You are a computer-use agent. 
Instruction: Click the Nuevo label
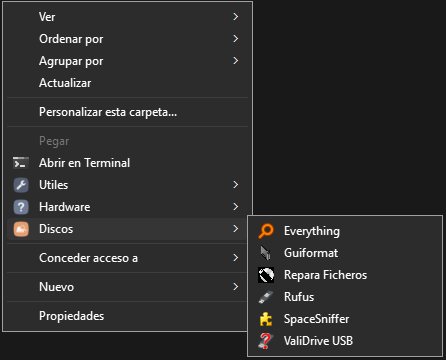click(56, 287)
